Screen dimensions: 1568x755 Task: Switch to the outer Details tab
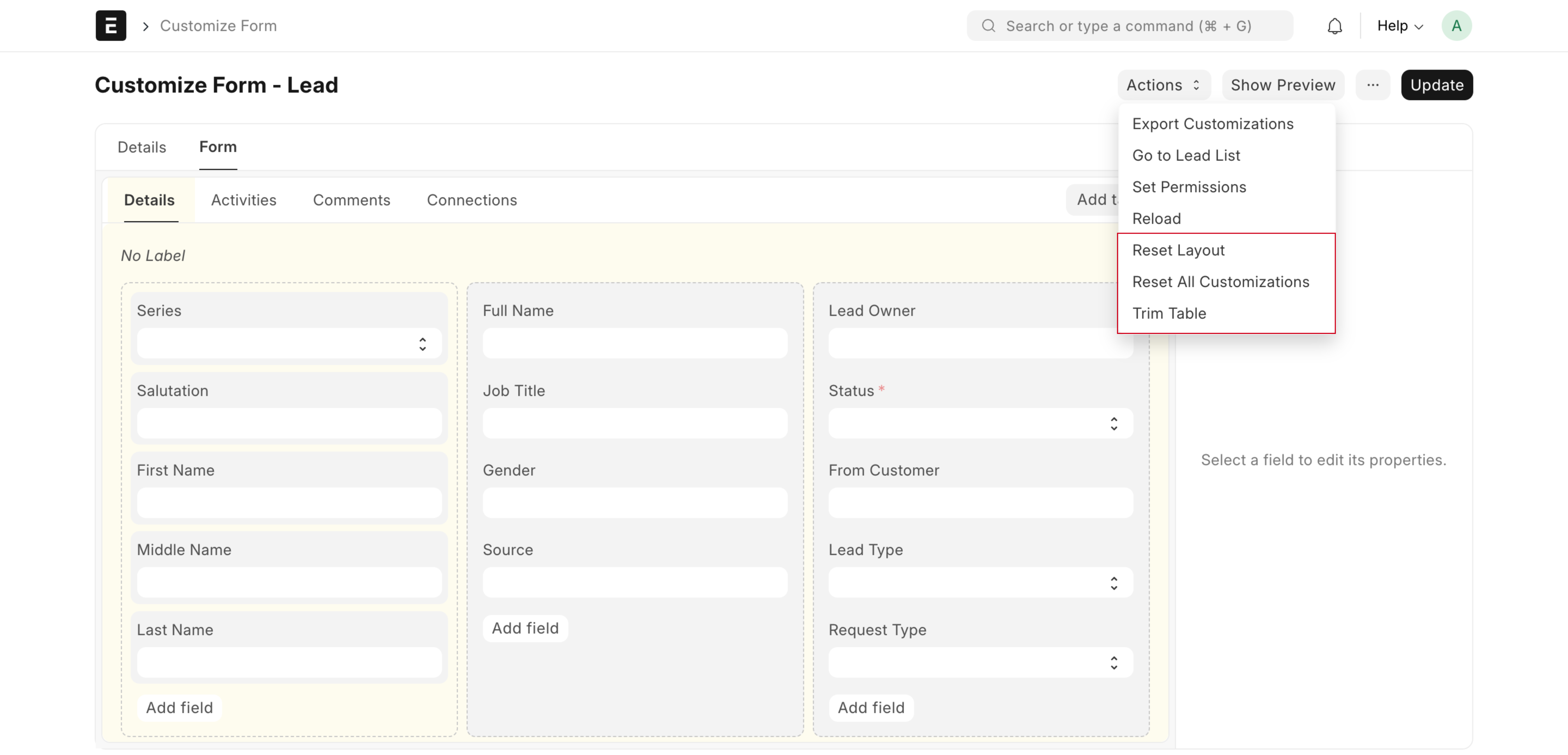tap(142, 147)
